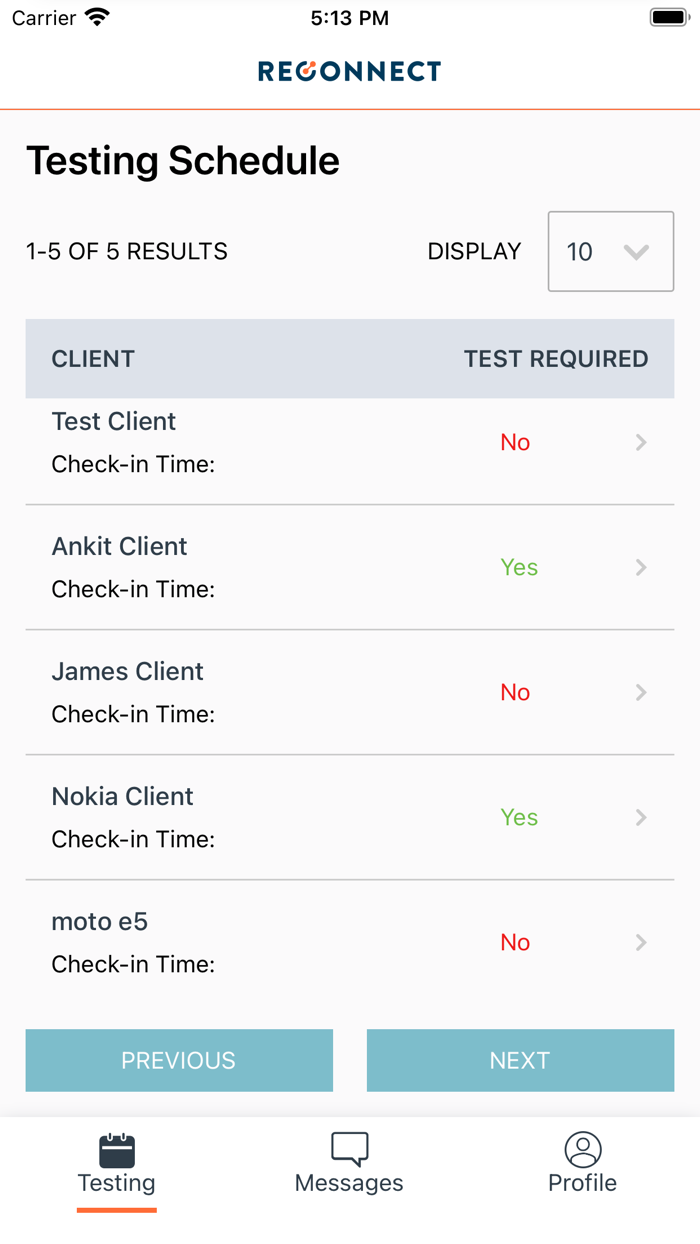
Task: Click the ReConnect logo
Action: tap(349, 71)
